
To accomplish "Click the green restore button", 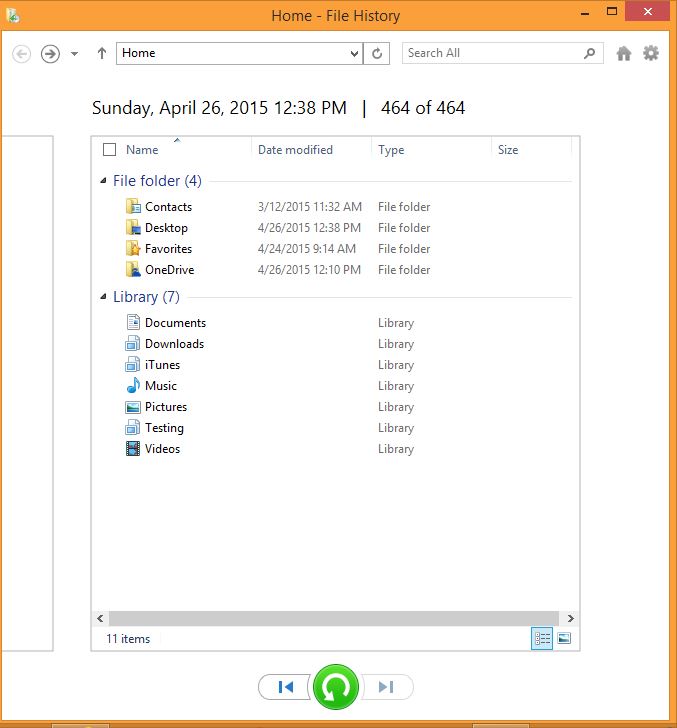I will point(336,687).
